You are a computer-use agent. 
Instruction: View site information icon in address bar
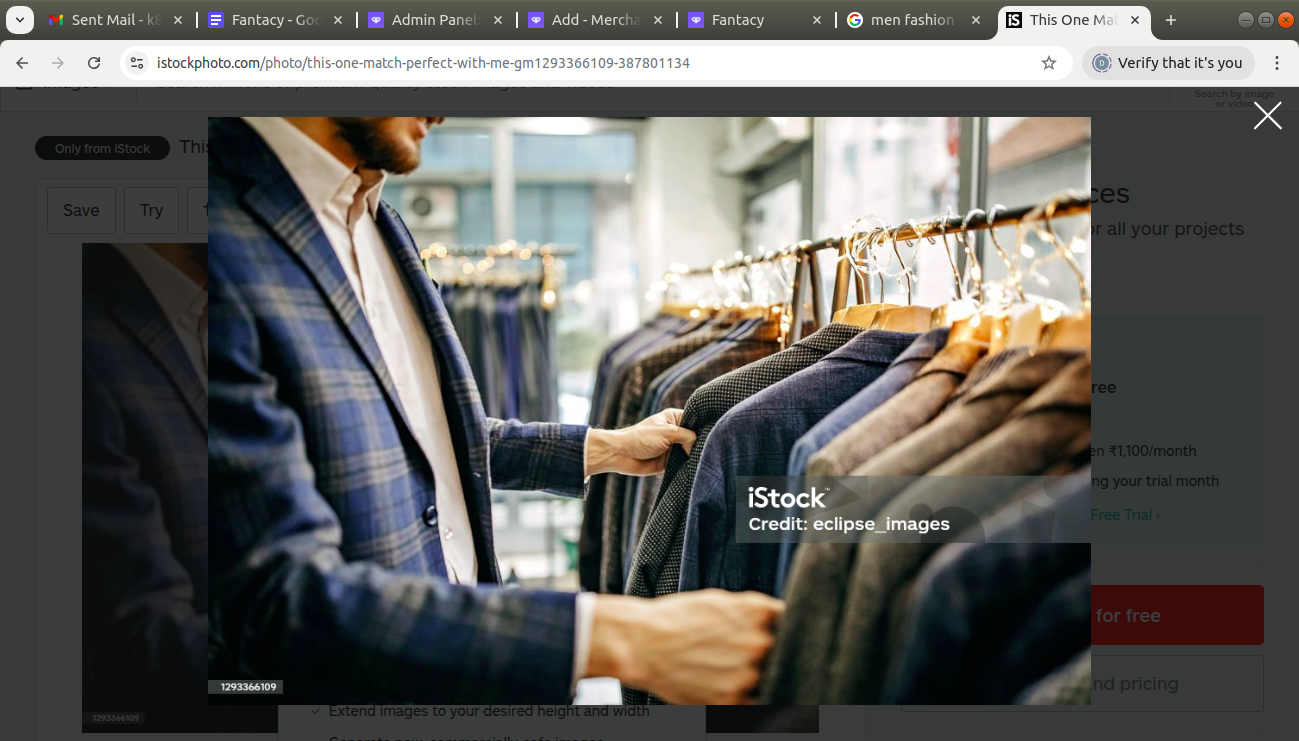coord(138,63)
